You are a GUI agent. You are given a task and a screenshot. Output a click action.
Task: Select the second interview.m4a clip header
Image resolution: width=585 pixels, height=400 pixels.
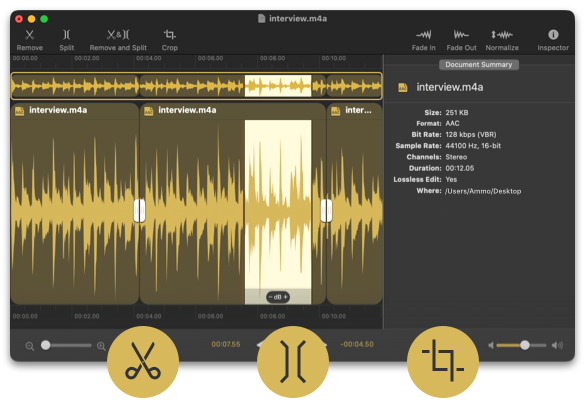tap(233, 110)
